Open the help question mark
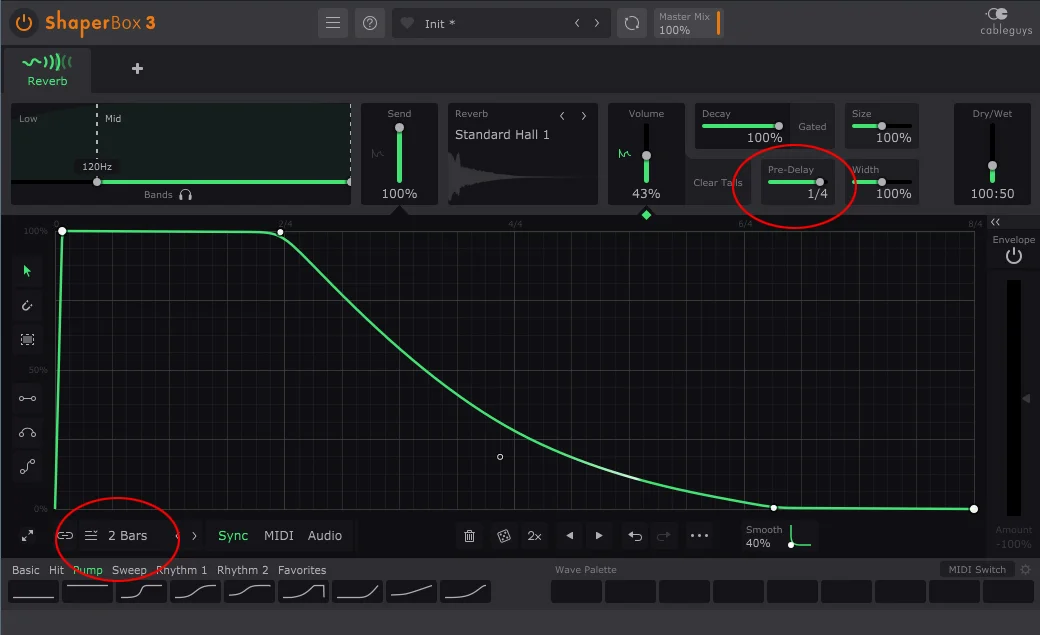The image size is (1040, 635). click(x=370, y=23)
